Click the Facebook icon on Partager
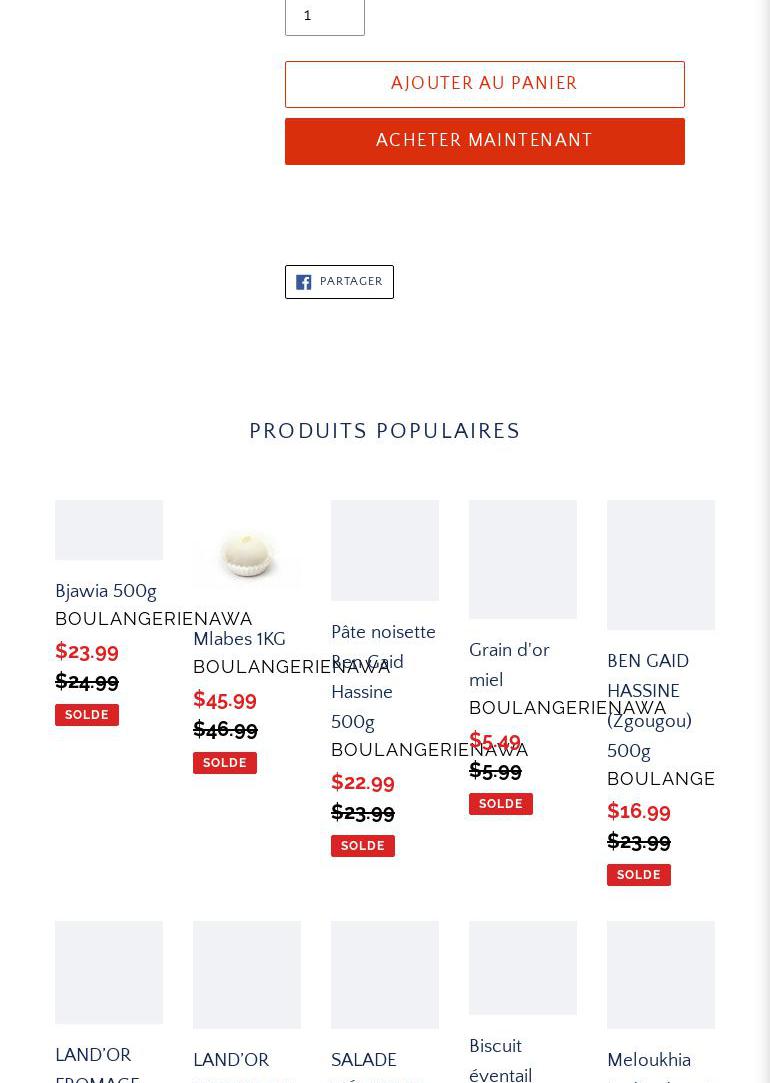The width and height of the screenshot is (770, 1083). [x=304, y=282]
